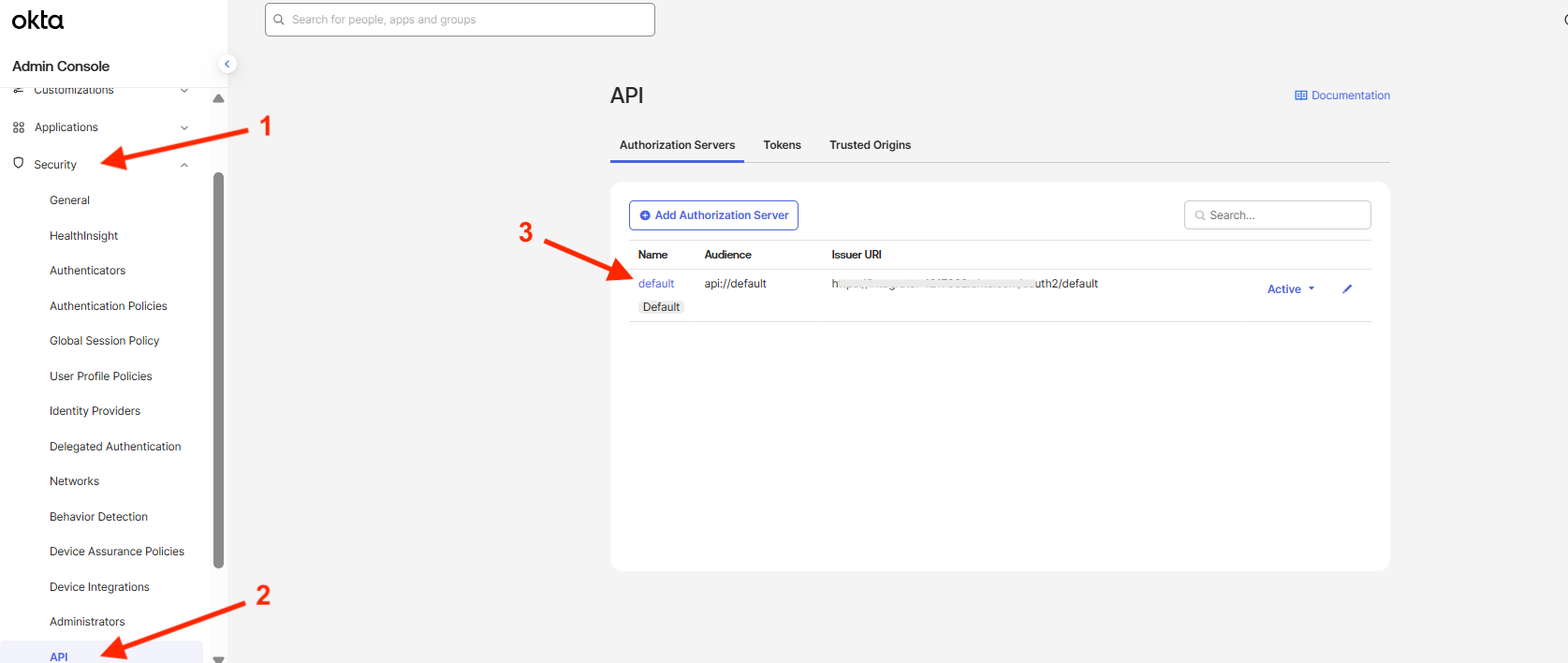Viewport: 1568px width, 663px height.
Task: Collapse the sidebar with the chevron button
Action: 227,64
